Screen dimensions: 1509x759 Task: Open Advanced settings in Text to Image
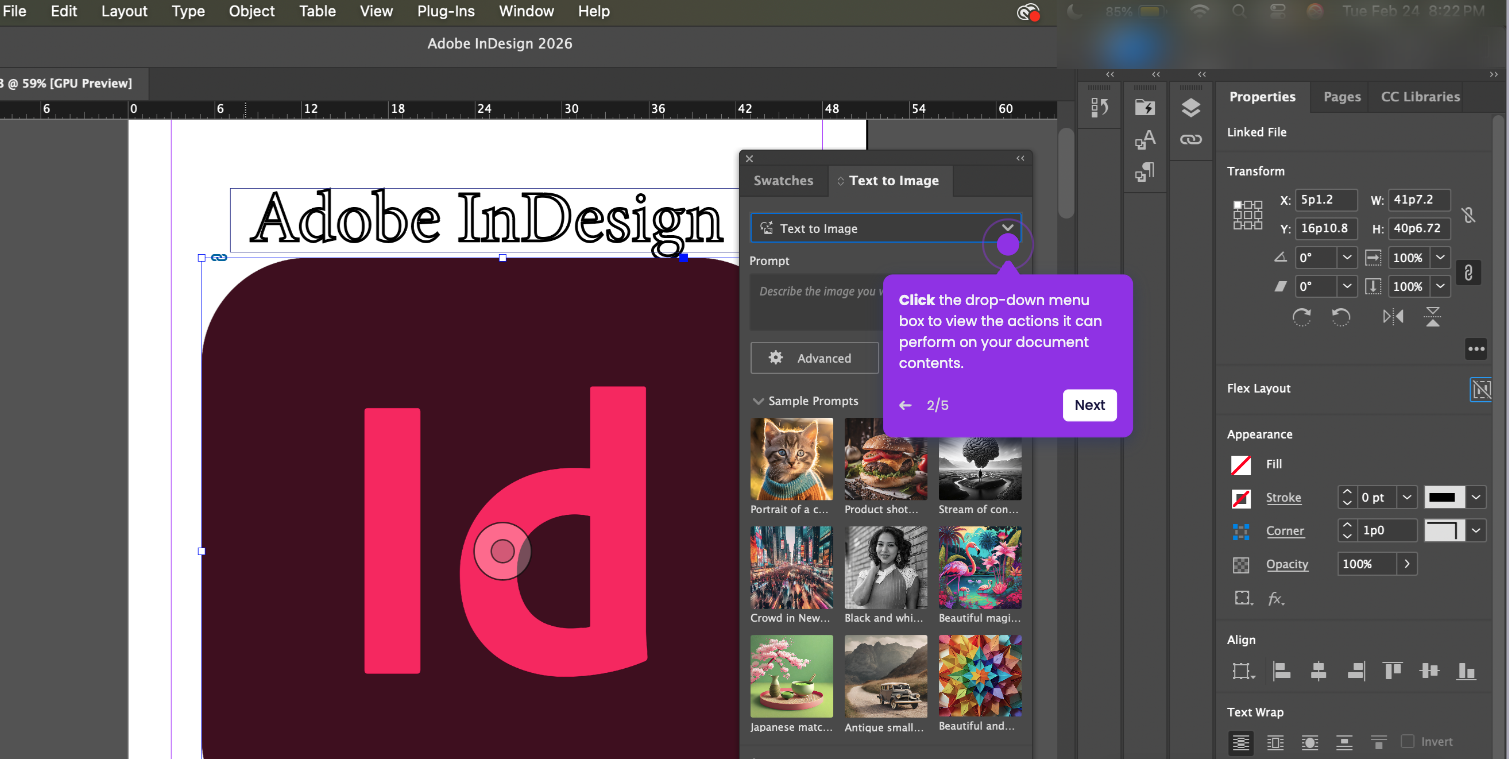pos(814,358)
